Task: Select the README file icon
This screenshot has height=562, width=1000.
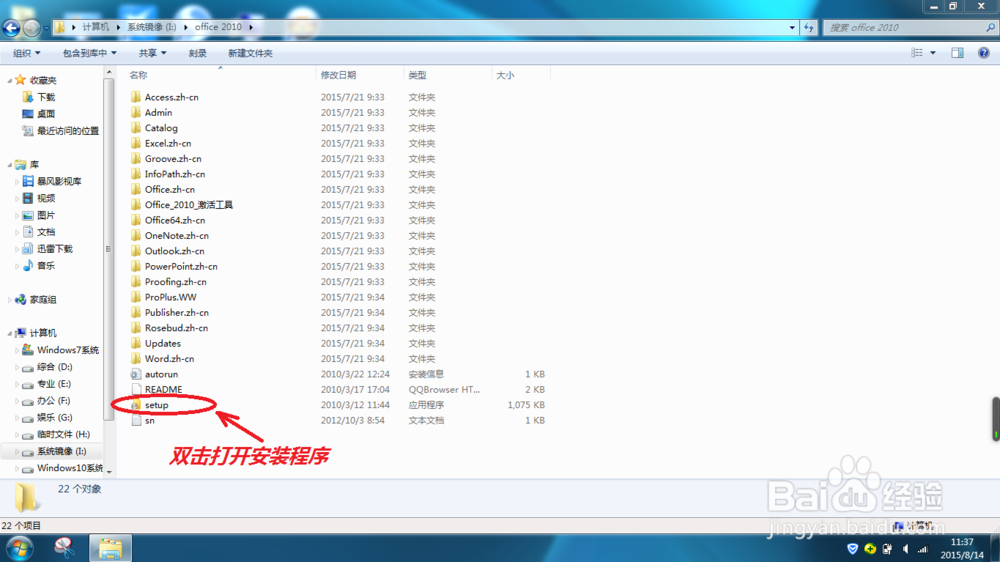Action: [x=136, y=389]
